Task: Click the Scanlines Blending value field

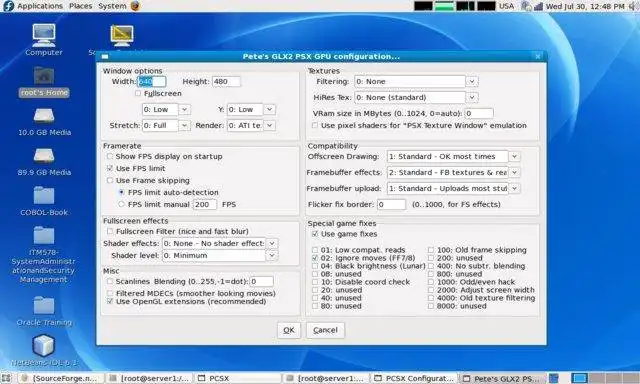Action: point(262,281)
